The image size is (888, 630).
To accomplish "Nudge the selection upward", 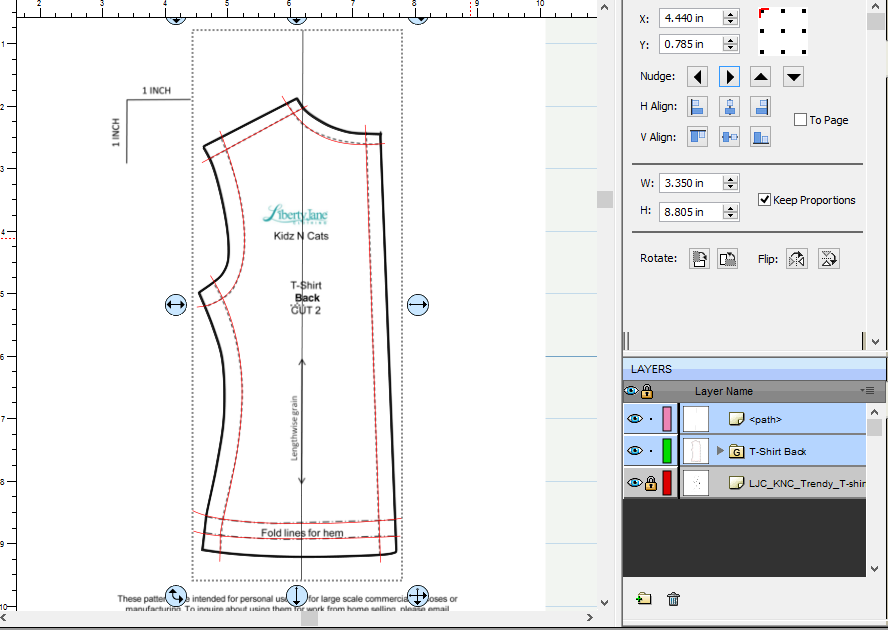I will 762,77.
